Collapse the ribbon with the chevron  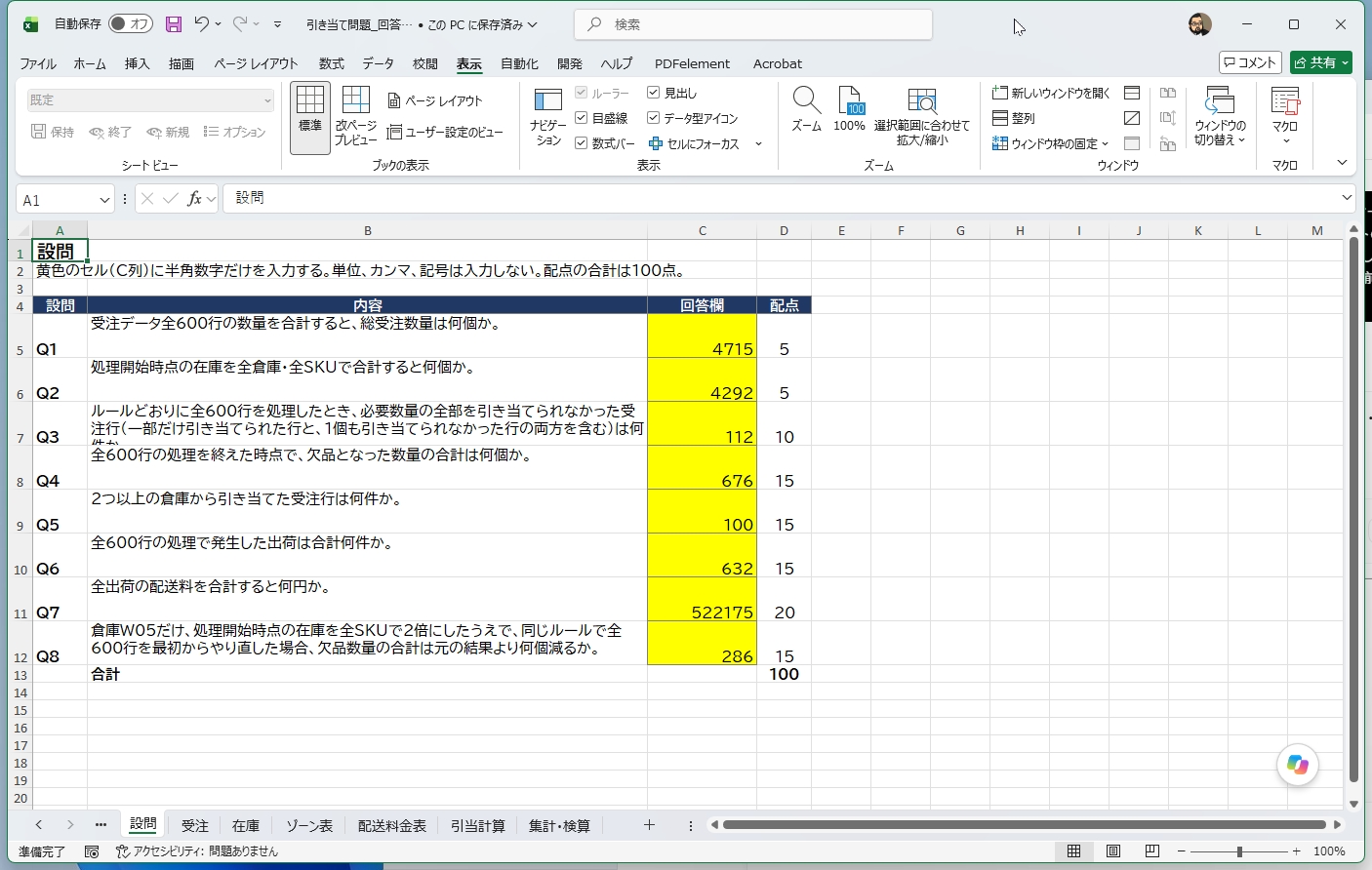pos(1342,163)
